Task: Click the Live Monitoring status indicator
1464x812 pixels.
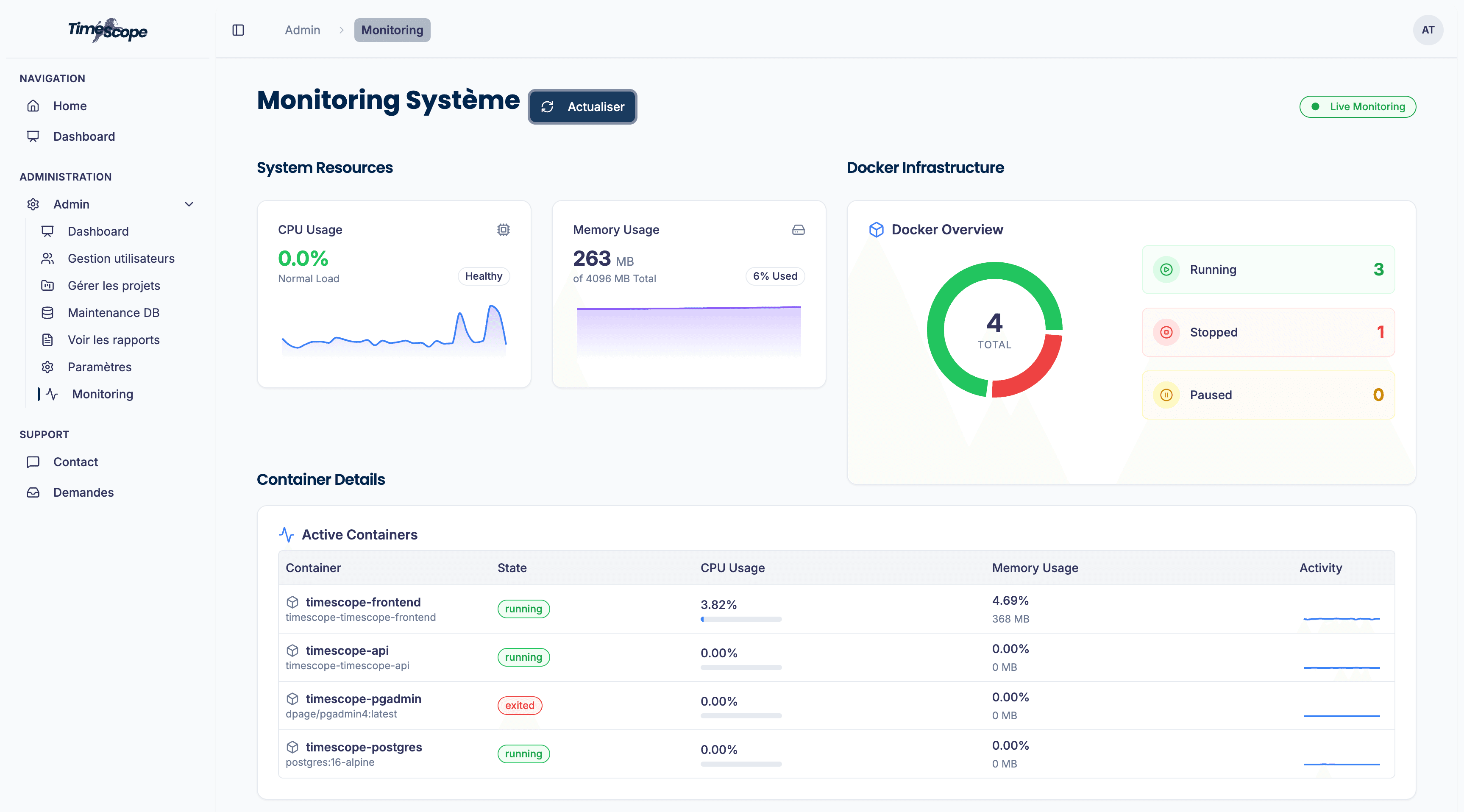Action: click(1358, 106)
